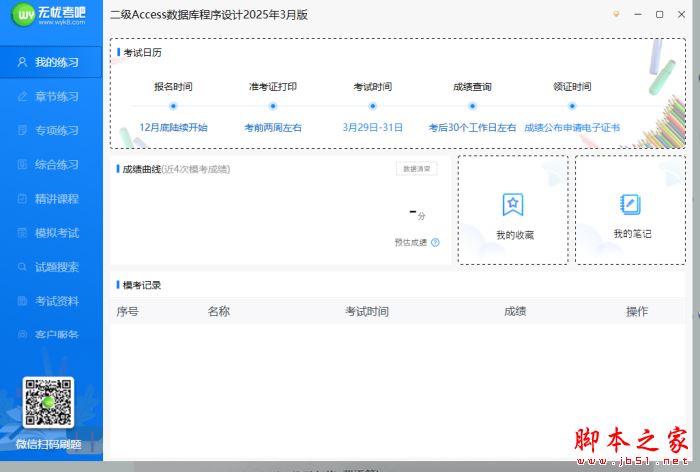Click the timeline dot under 准考证打印
The image size is (700, 472).
(x=273, y=106)
